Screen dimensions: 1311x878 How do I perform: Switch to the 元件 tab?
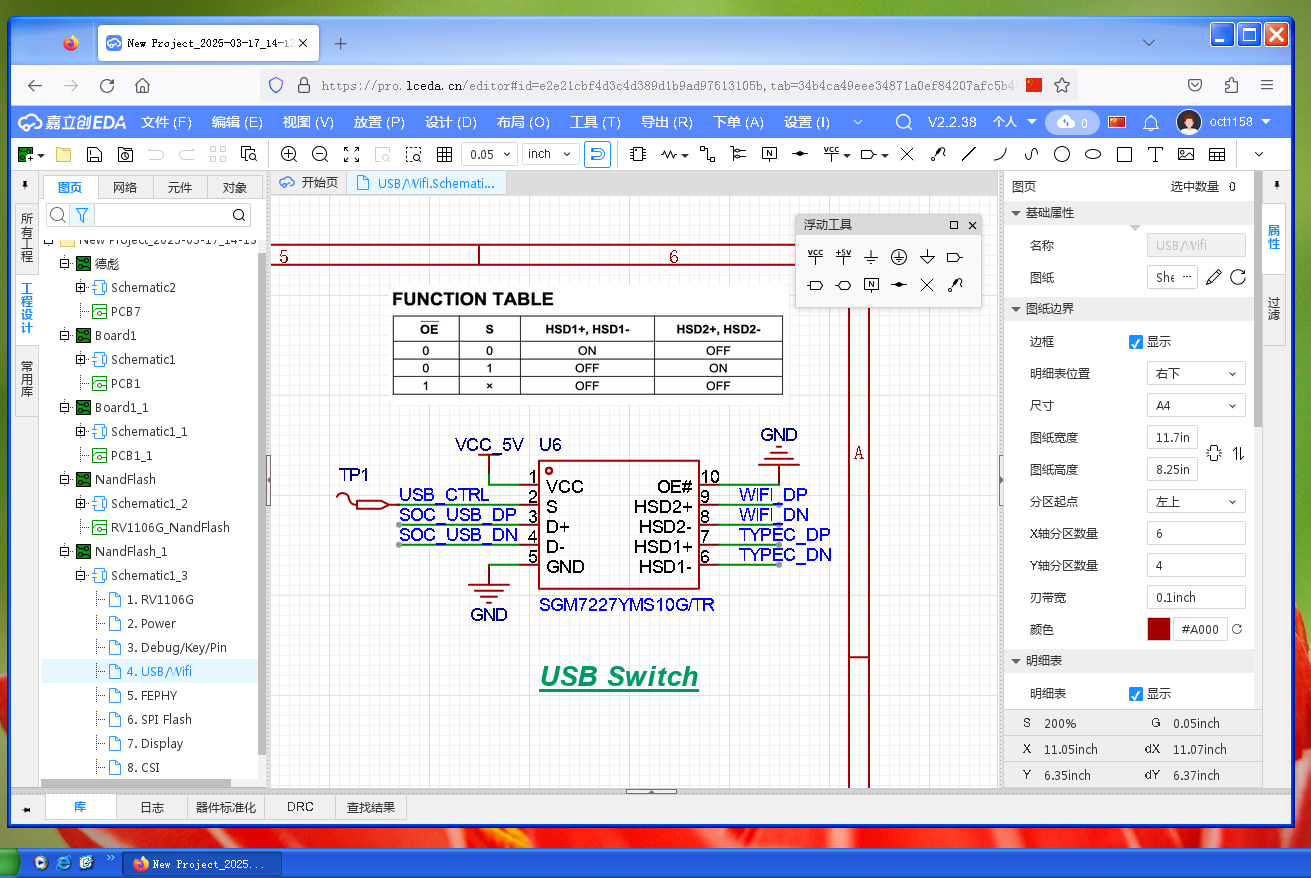click(180, 187)
